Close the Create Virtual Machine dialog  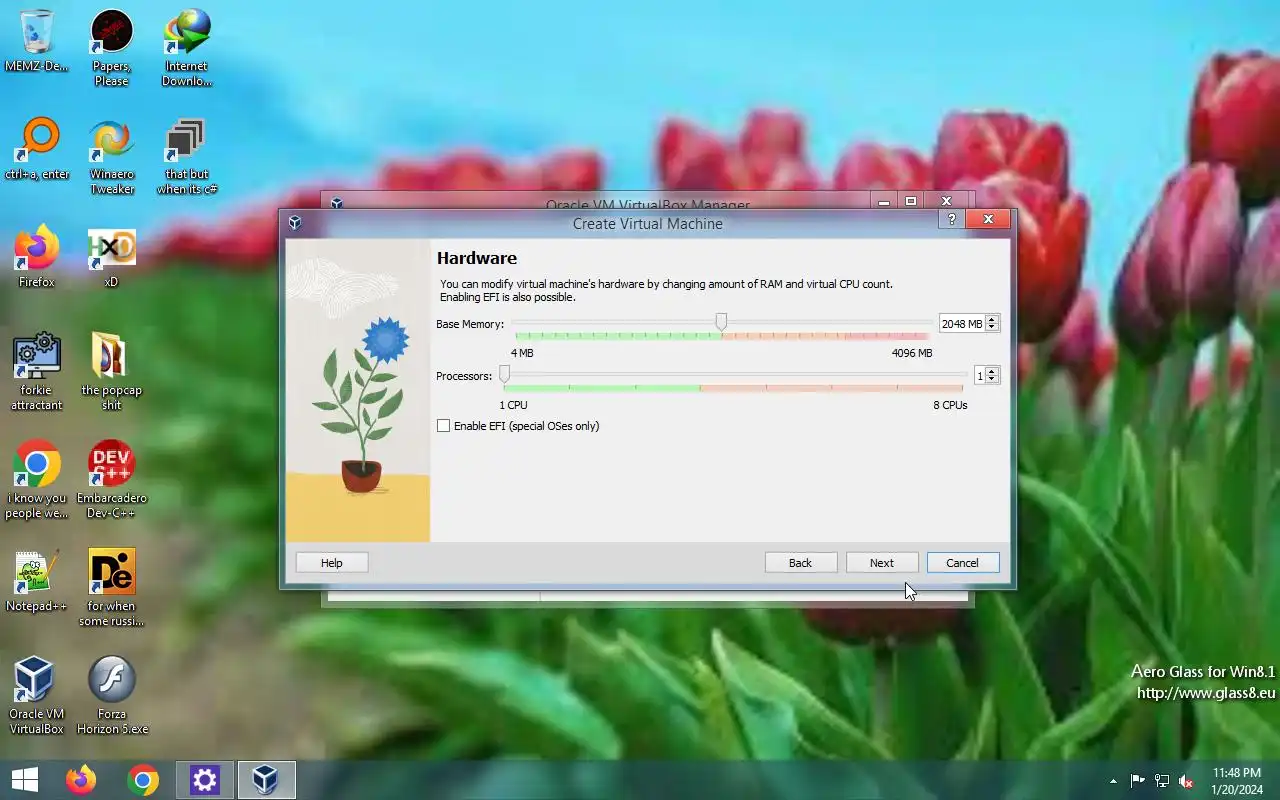click(988, 219)
